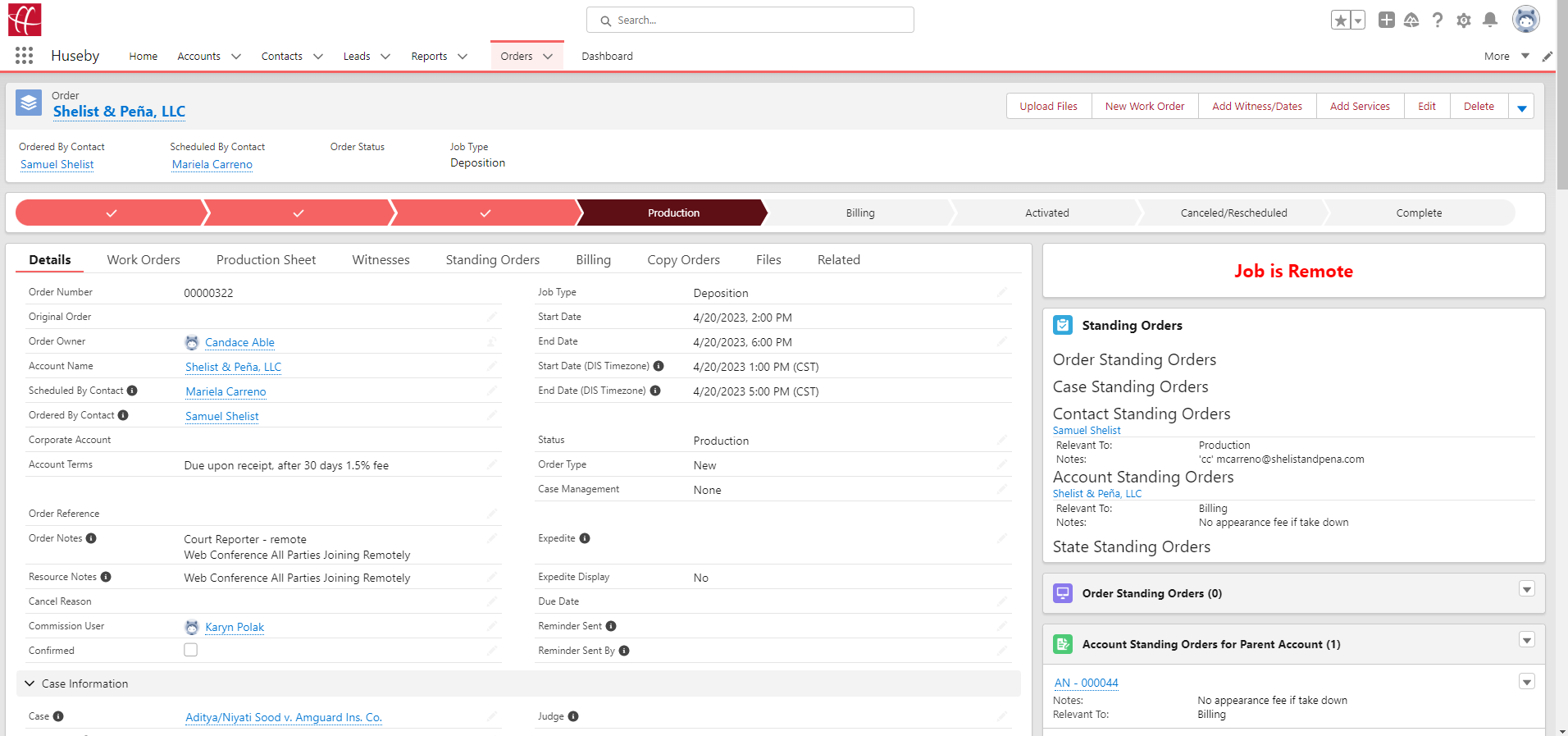This screenshot has height=736, width=1568.
Task: Click the global Search field
Action: (x=750, y=20)
